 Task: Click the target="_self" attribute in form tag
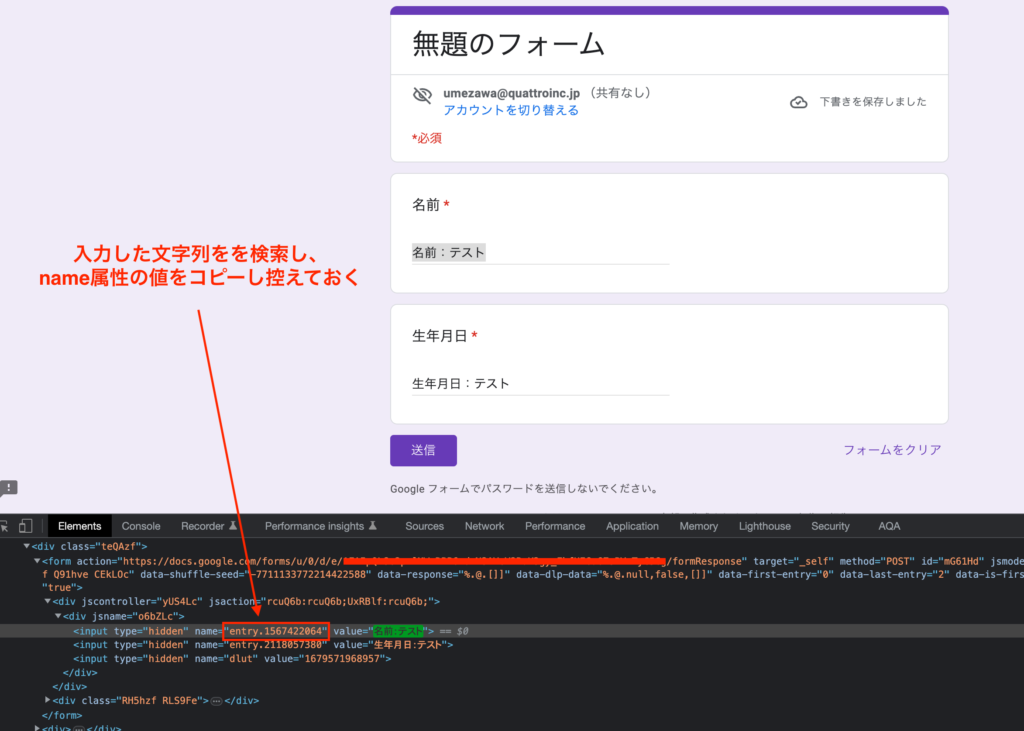[x=793, y=561]
